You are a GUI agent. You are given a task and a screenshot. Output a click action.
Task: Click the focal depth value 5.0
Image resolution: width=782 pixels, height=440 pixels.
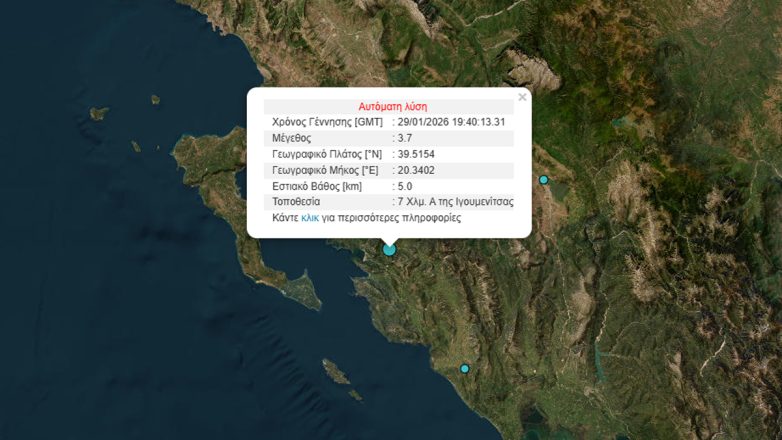pos(405,187)
